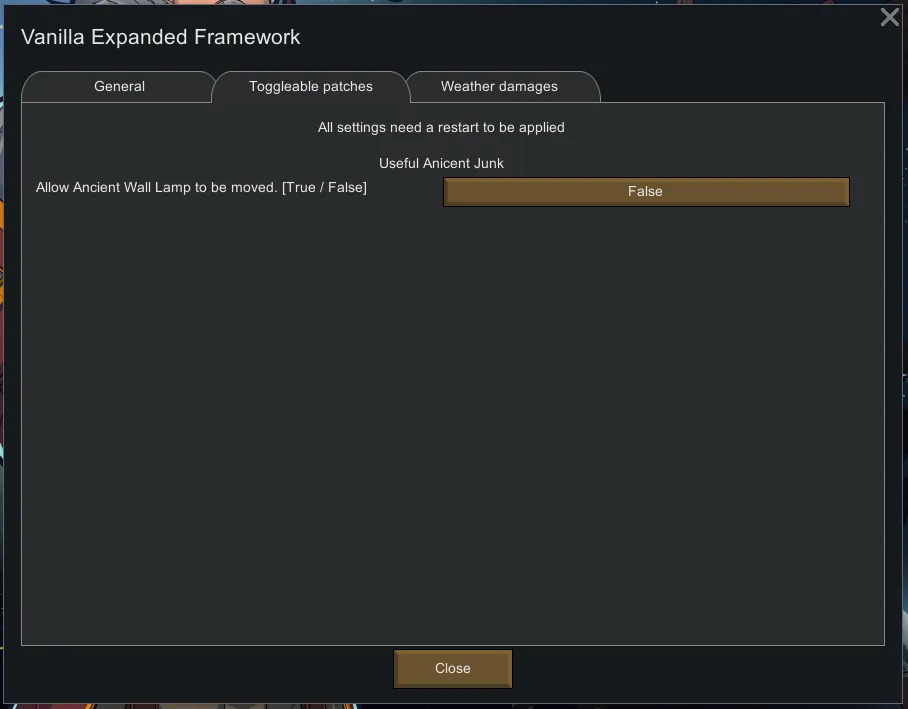Image resolution: width=908 pixels, height=709 pixels.
Task: Select the Useful Anicent Junk heading
Action: pyautogui.click(x=441, y=163)
